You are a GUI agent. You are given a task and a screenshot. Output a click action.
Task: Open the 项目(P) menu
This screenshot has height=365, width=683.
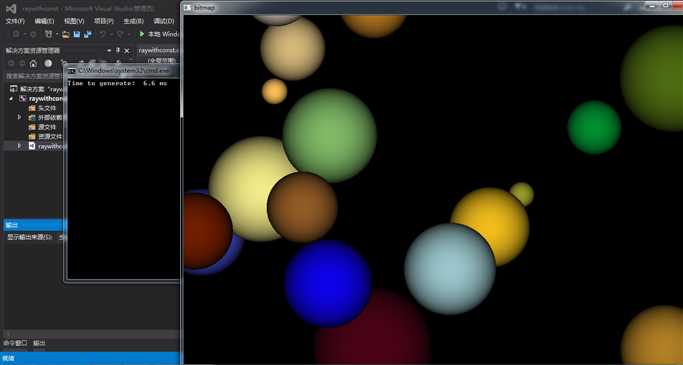[104, 21]
